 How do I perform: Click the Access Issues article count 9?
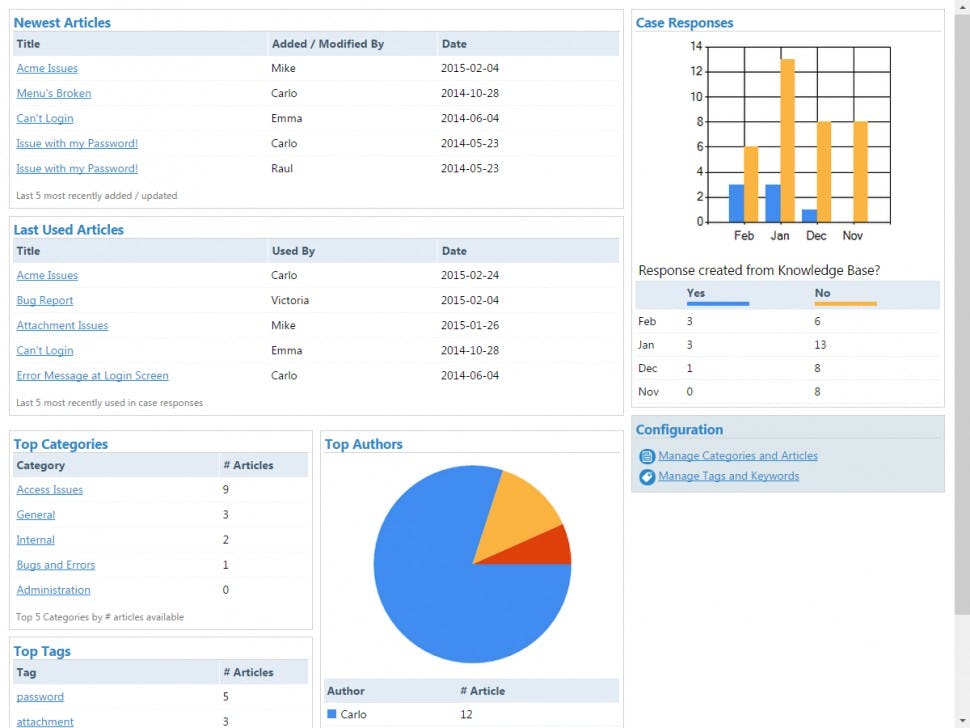pyautogui.click(x=225, y=490)
